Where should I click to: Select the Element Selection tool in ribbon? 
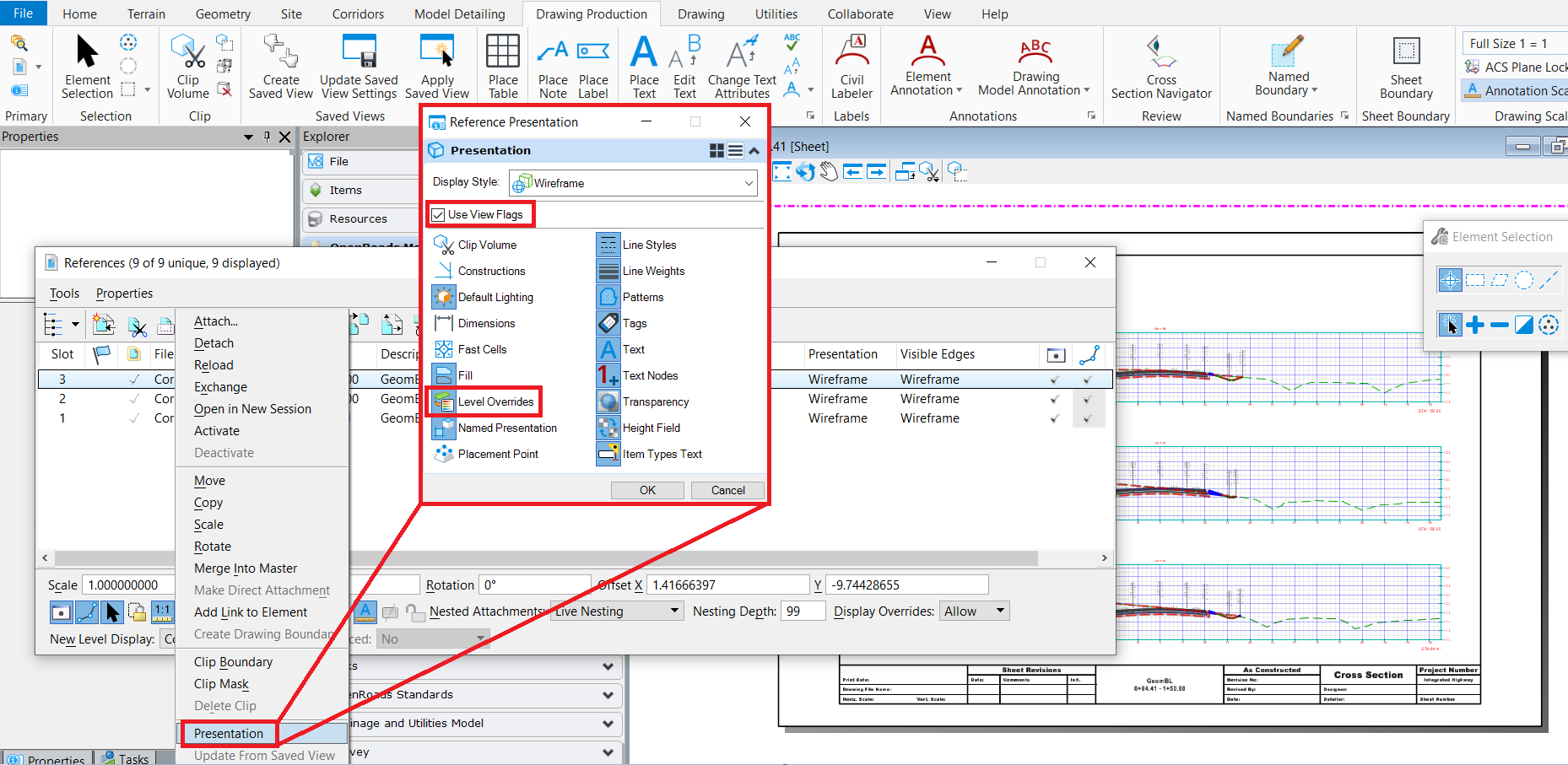click(x=87, y=66)
